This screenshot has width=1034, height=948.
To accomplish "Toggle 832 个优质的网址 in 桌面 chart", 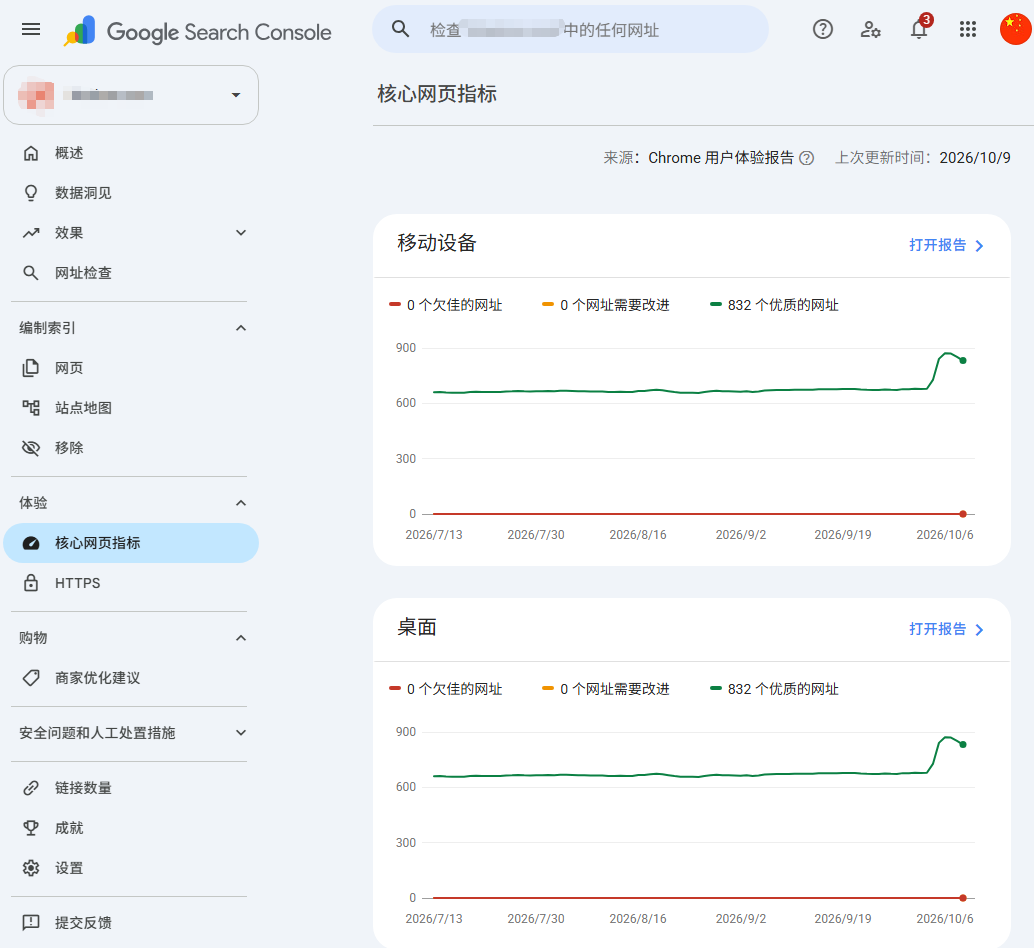I will point(774,689).
